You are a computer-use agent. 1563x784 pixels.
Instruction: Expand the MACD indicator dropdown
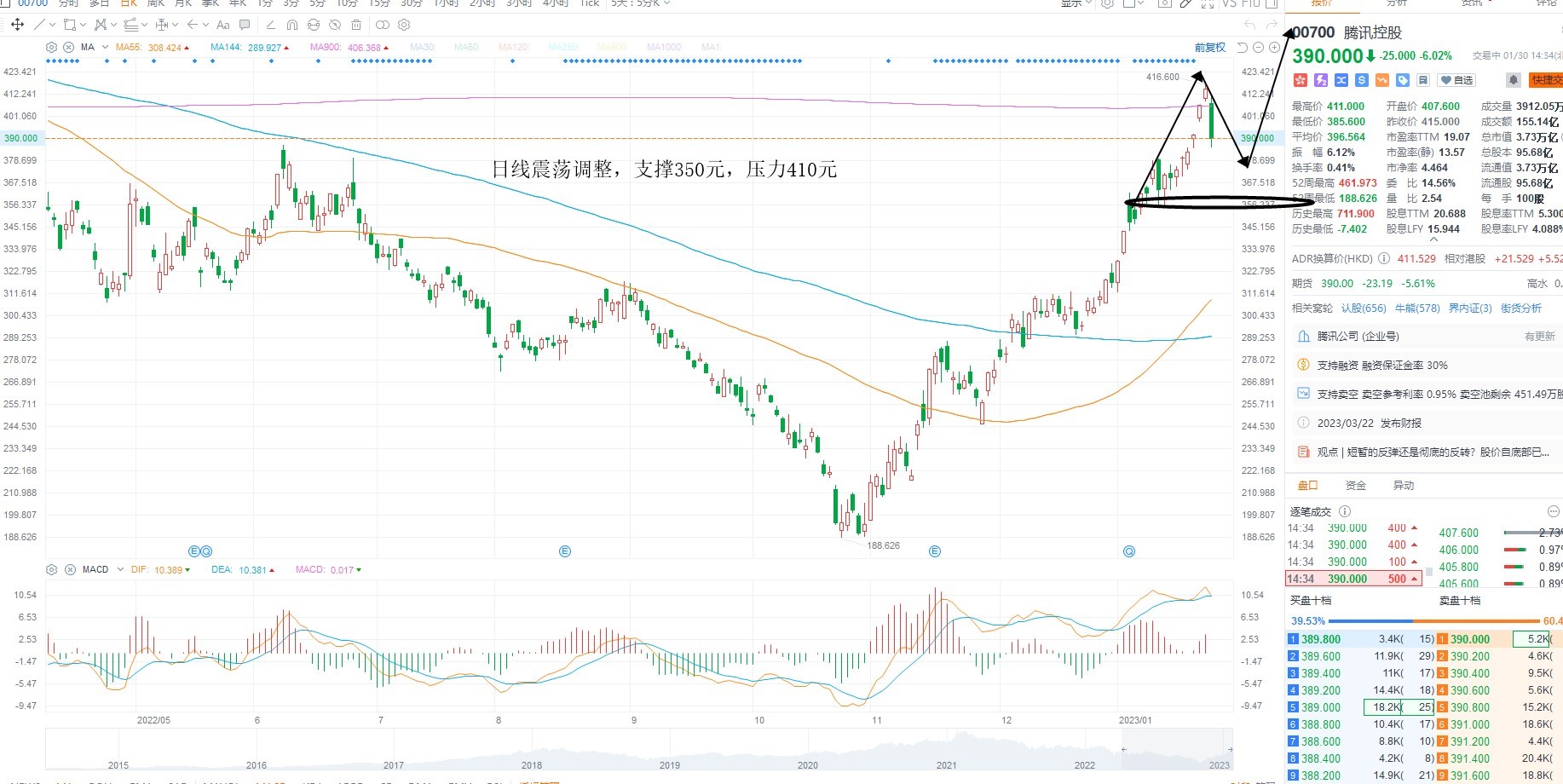coord(120,569)
